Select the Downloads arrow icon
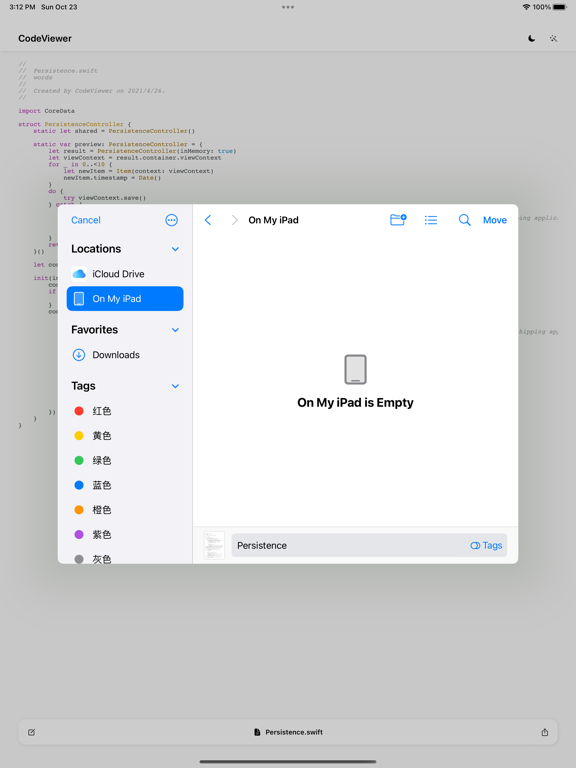576x768 pixels. pyautogui.click(x=79, y=355)
